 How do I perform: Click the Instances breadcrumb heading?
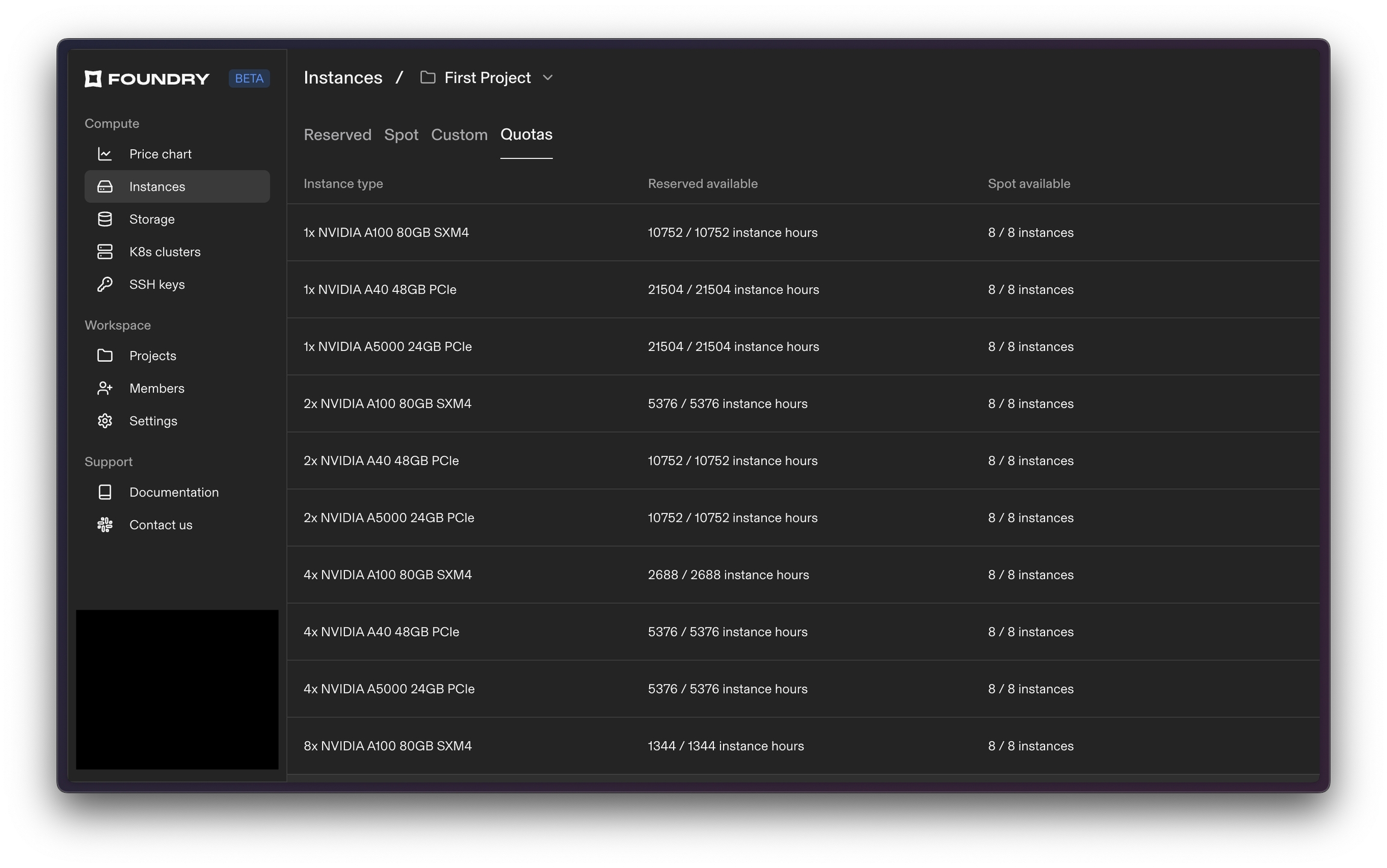coord(343,78)
